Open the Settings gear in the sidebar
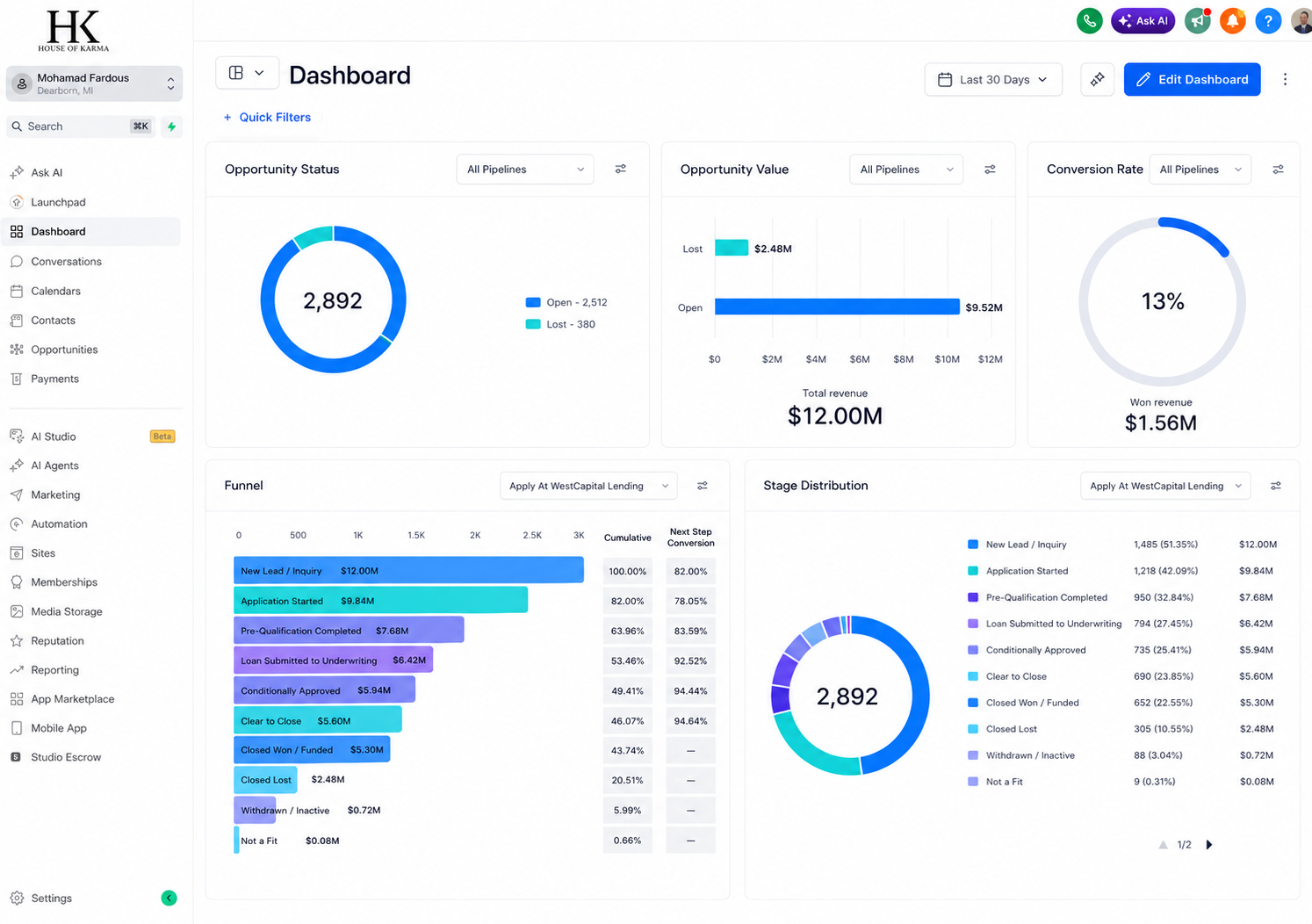The width and height of the screenshot is (1312, 924). pyautogui.click(x=17, y=898)
